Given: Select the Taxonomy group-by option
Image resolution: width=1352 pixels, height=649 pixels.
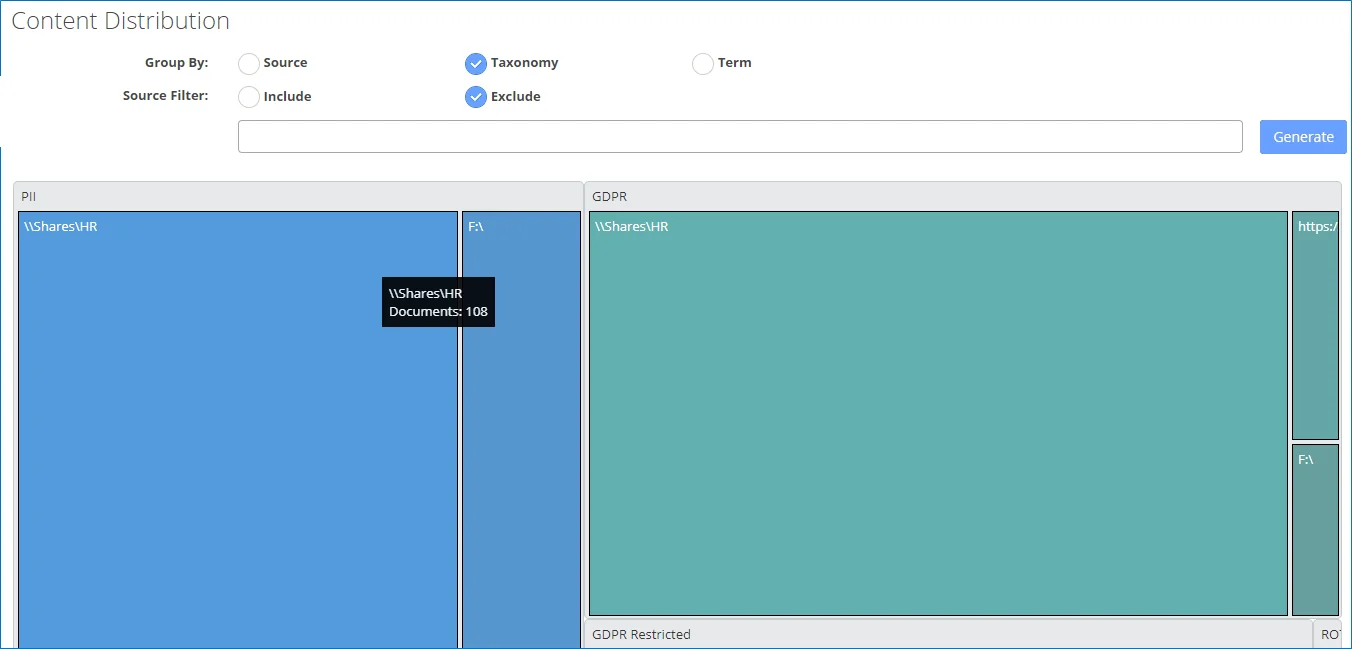Looking at the screenshot, I should (476, 64).
